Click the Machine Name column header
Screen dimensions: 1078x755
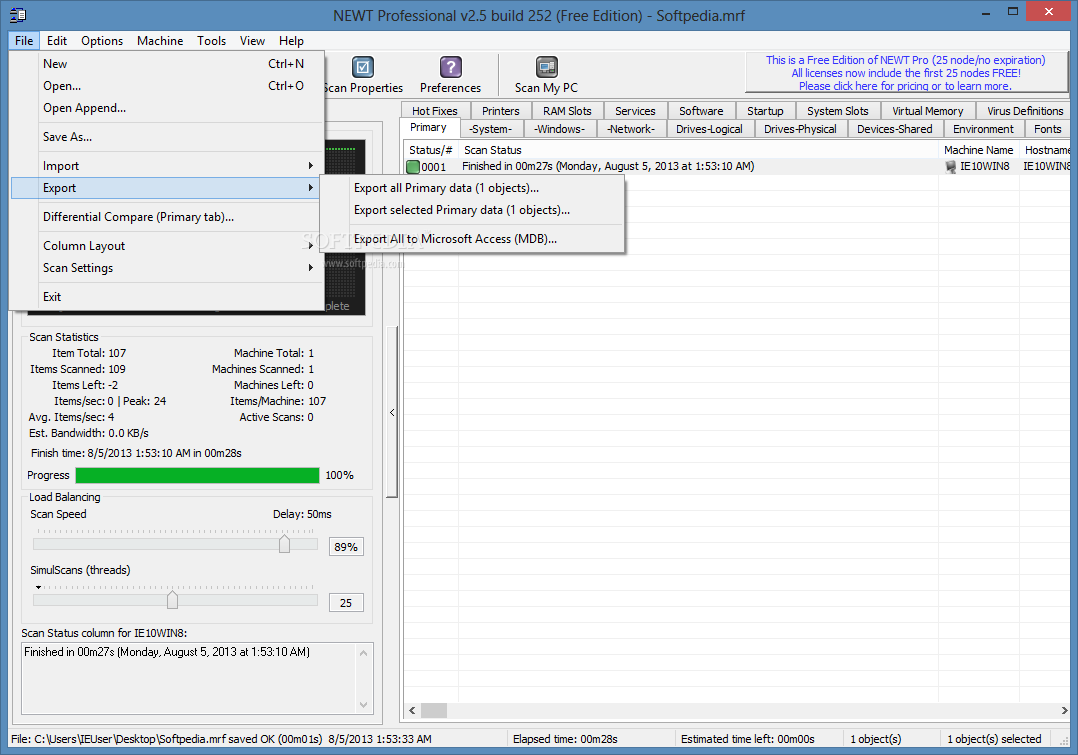coord(979,150)
